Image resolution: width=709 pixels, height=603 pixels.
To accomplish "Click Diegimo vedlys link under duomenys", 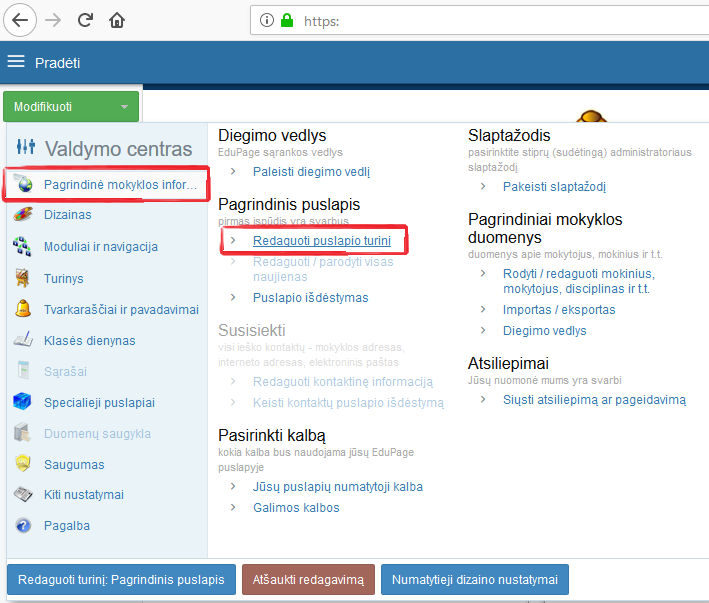I will 545,330.
